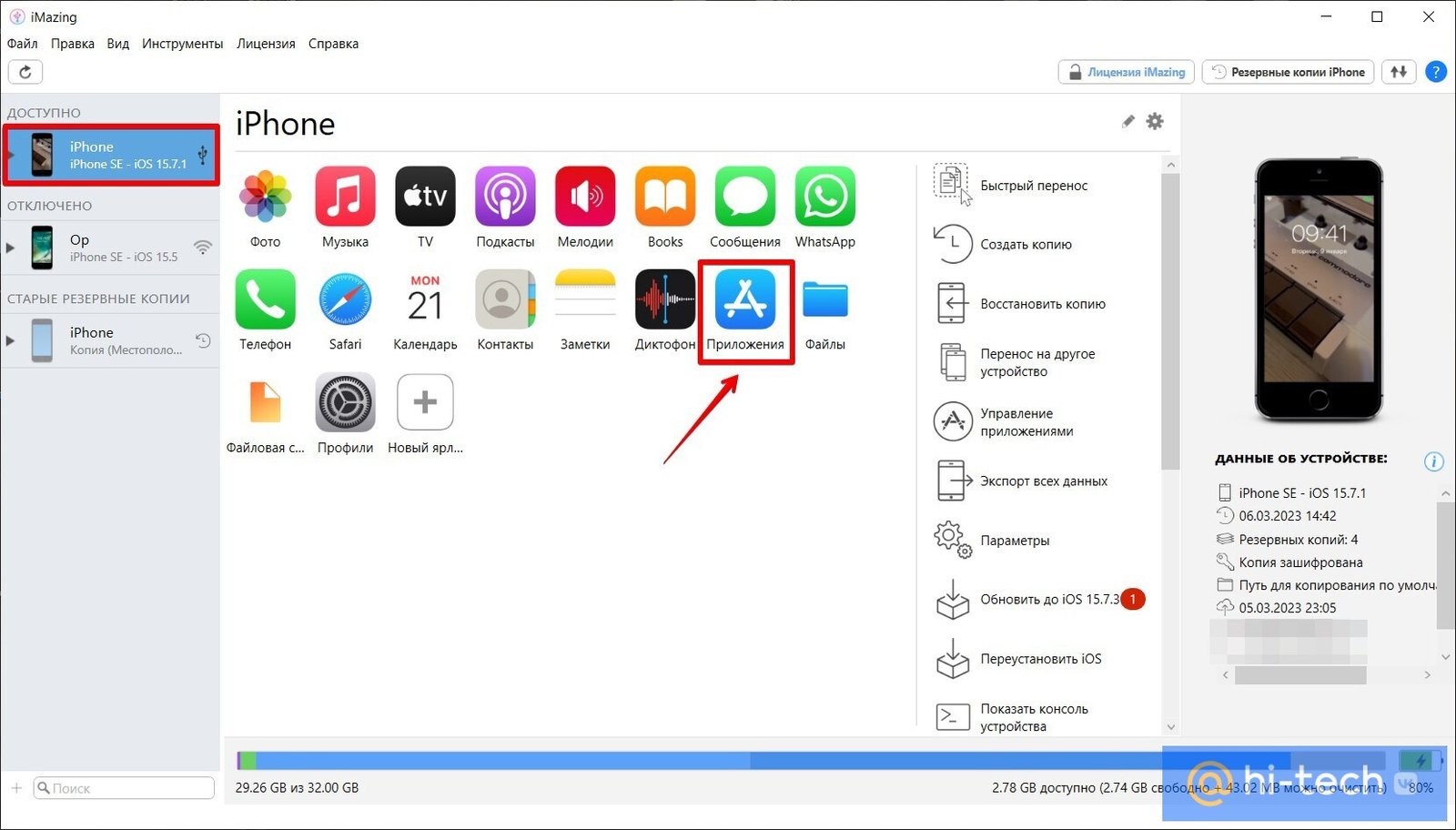
Task: Open the Файл menu
Action: (23, 44)
